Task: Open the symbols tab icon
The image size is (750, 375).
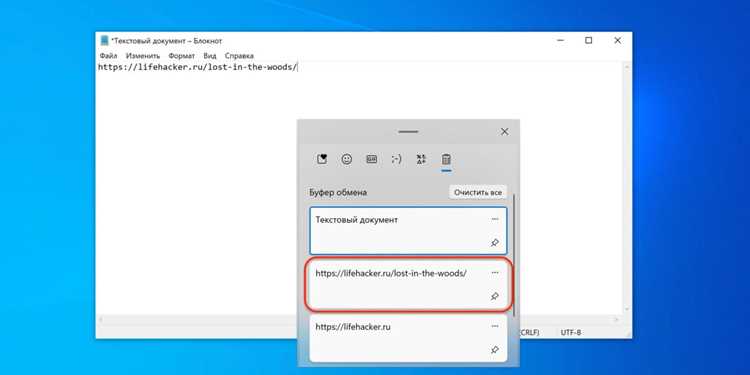Action: pyautogui.click(x=421, y=159)
